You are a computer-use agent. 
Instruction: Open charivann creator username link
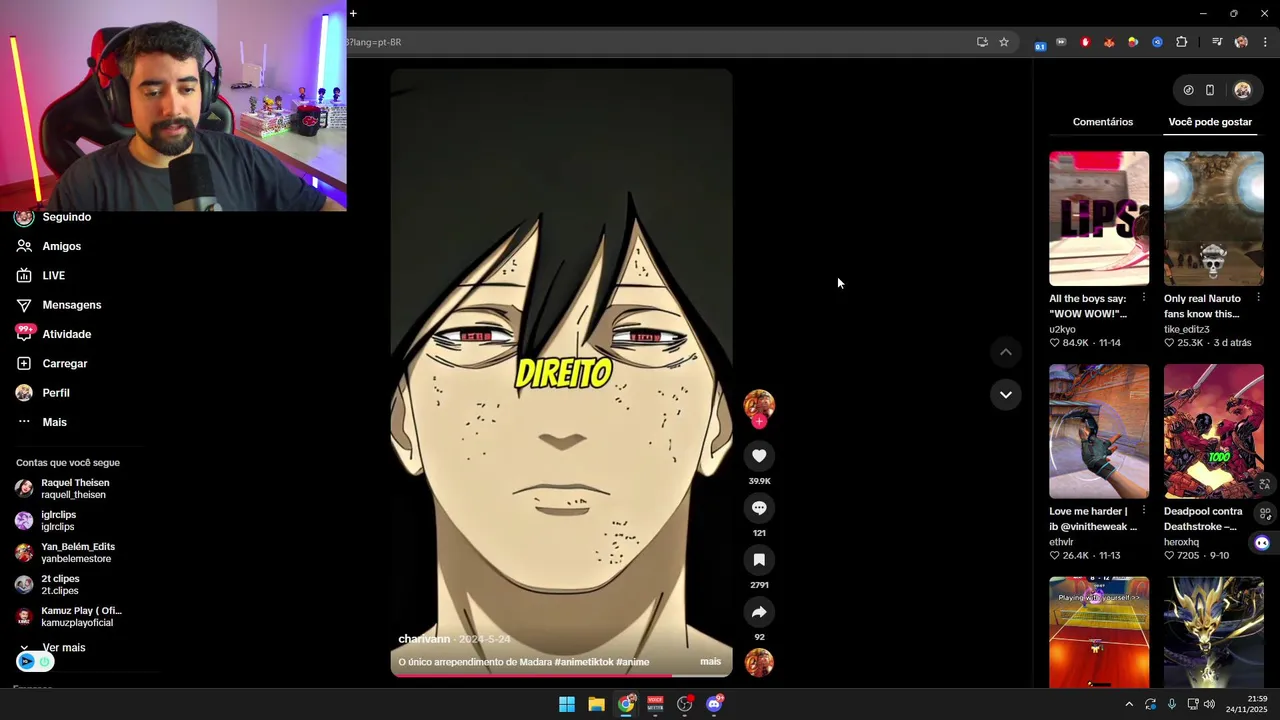(424, 639)
